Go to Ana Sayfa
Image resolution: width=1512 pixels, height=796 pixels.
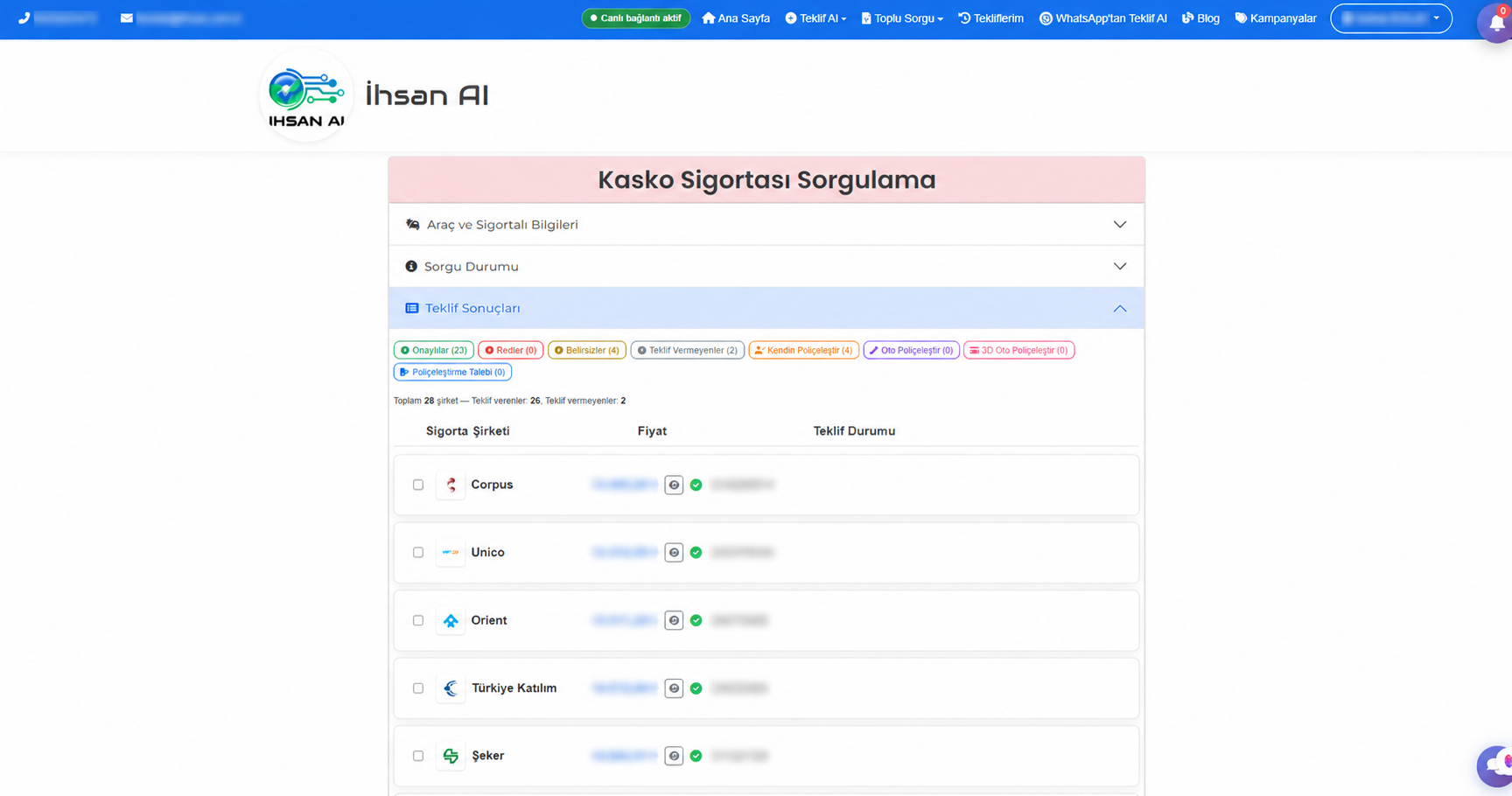coord(736,17)
